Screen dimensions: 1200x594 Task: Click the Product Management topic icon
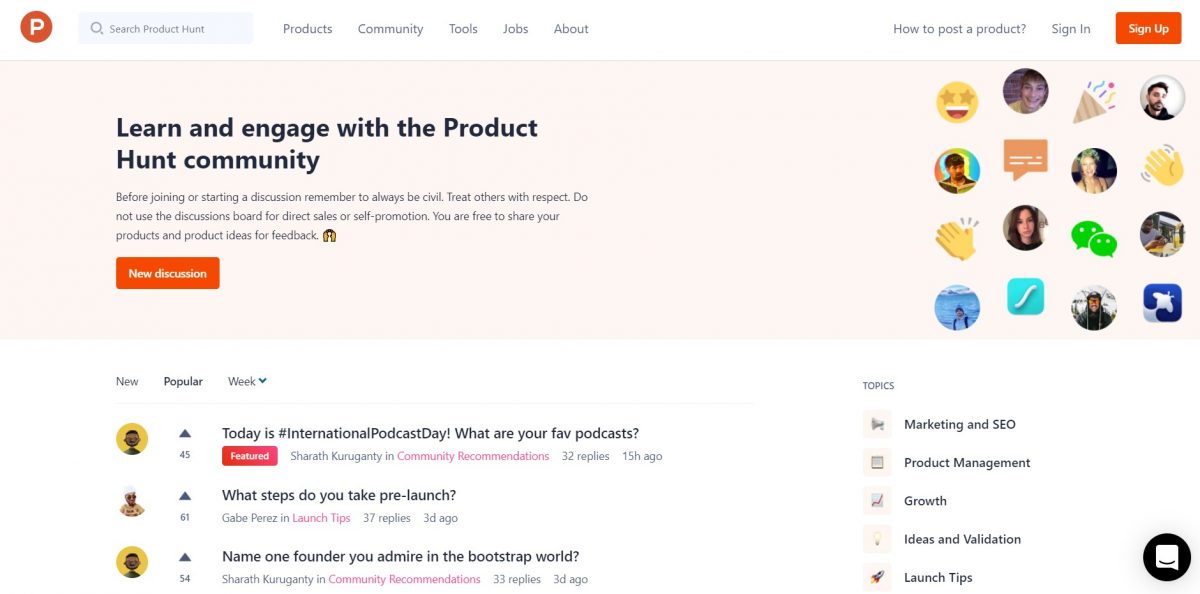[x=877, y=462]
